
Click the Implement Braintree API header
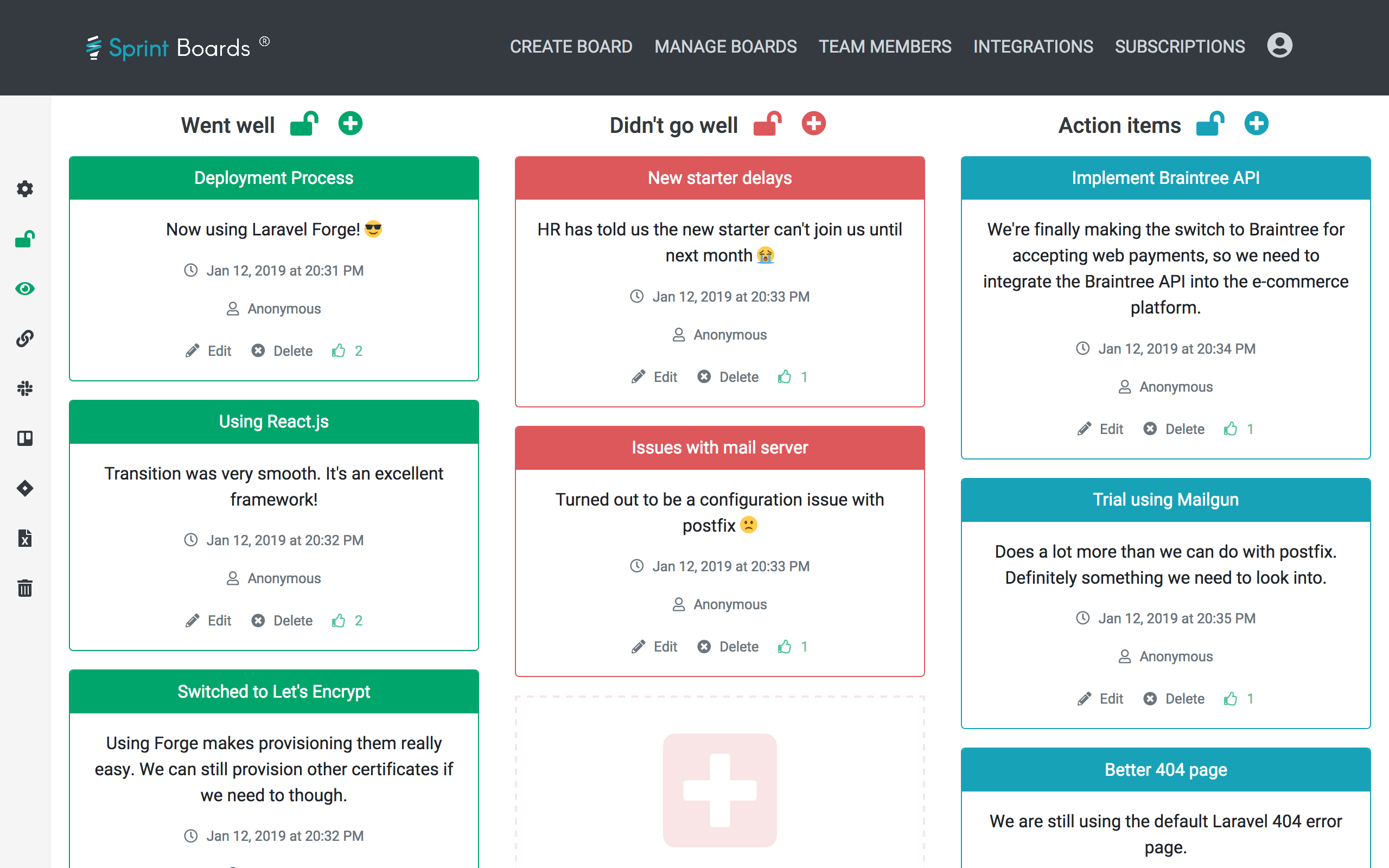(1165, 178)
